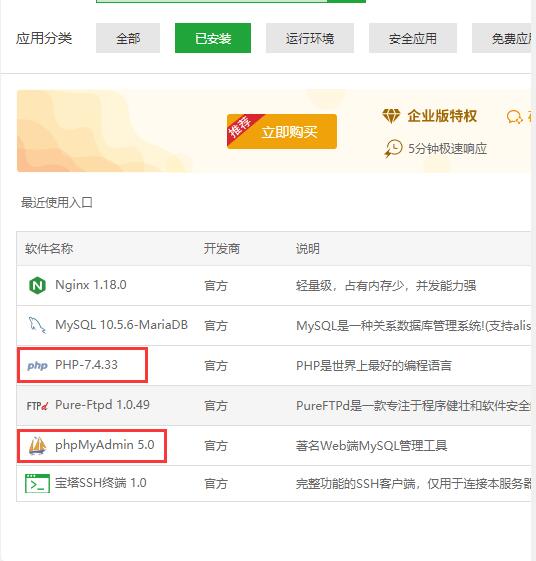Click the 应用分类 label
The width and height of the screenshot is (536, 561).
coord(44,38)
